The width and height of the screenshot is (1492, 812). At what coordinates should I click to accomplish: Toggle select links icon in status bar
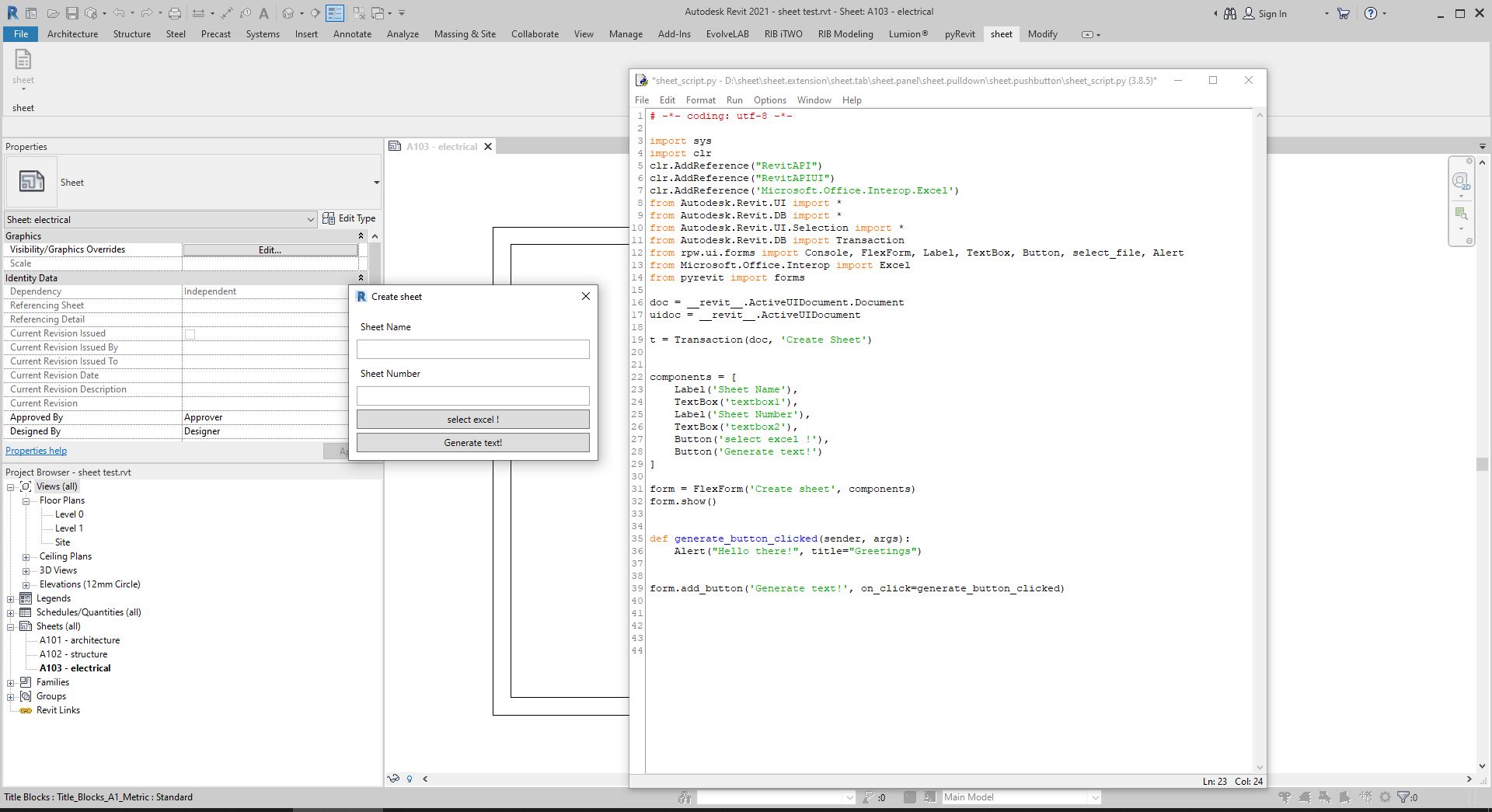(x=1285, y=797)
